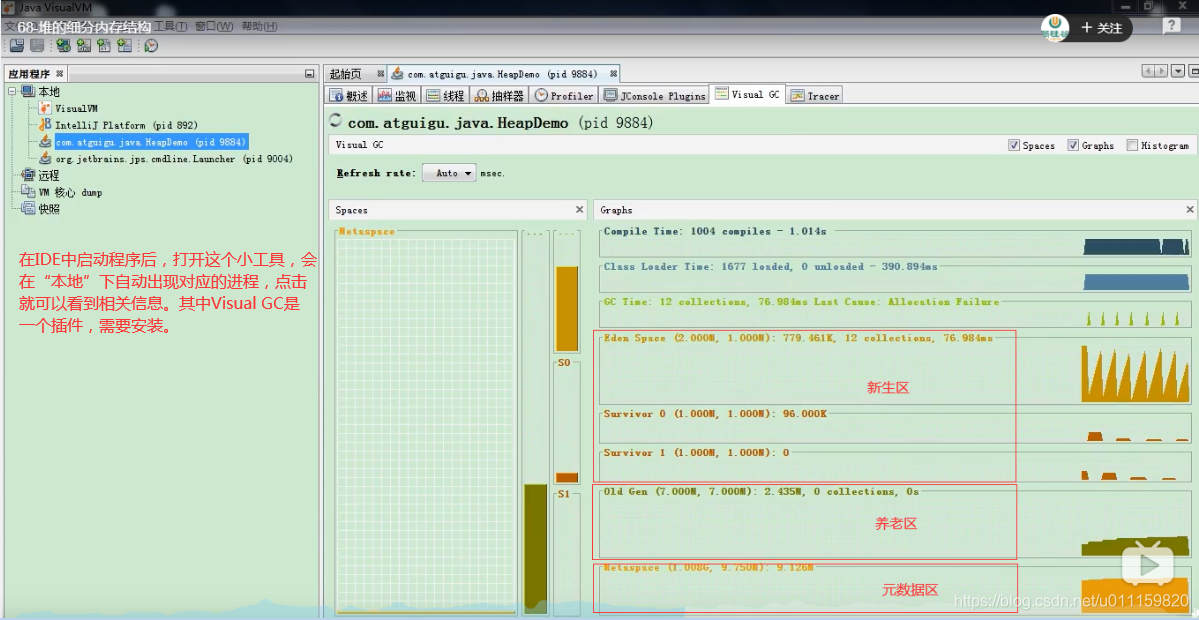Click the 快照 snapshots icon
Viewport: 1199px width, 620px height.
pos(28,209)
